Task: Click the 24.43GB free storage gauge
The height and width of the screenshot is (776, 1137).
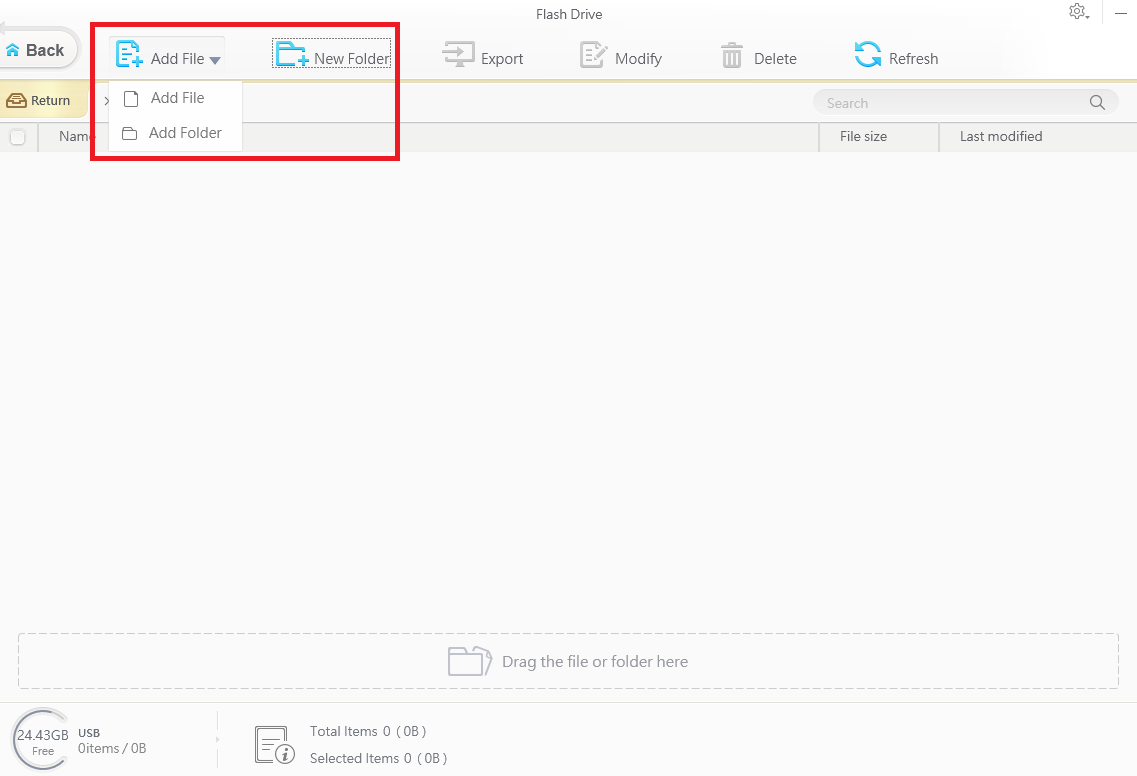Action: (42, 741)
